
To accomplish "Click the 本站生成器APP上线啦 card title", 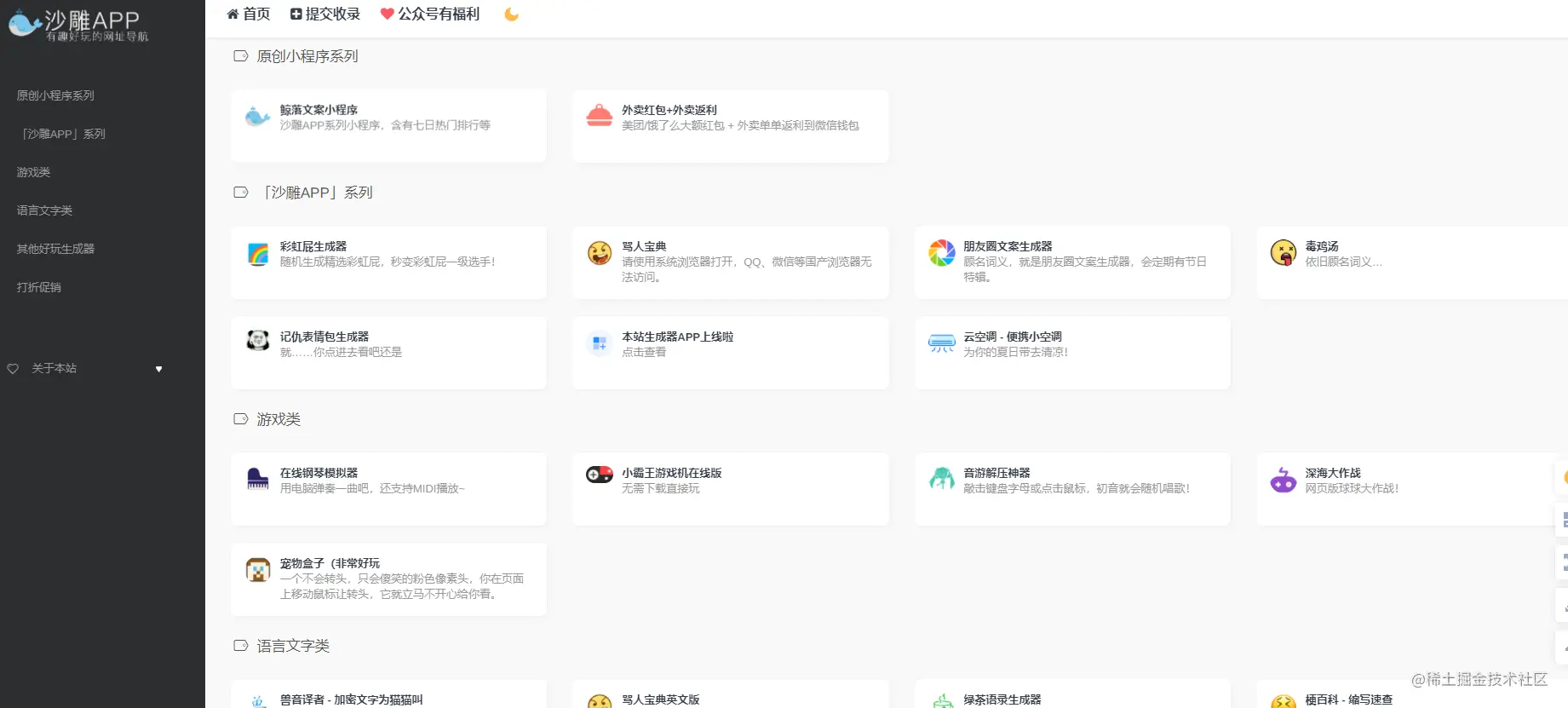I will pyautogui.click(x=677, y=337).
